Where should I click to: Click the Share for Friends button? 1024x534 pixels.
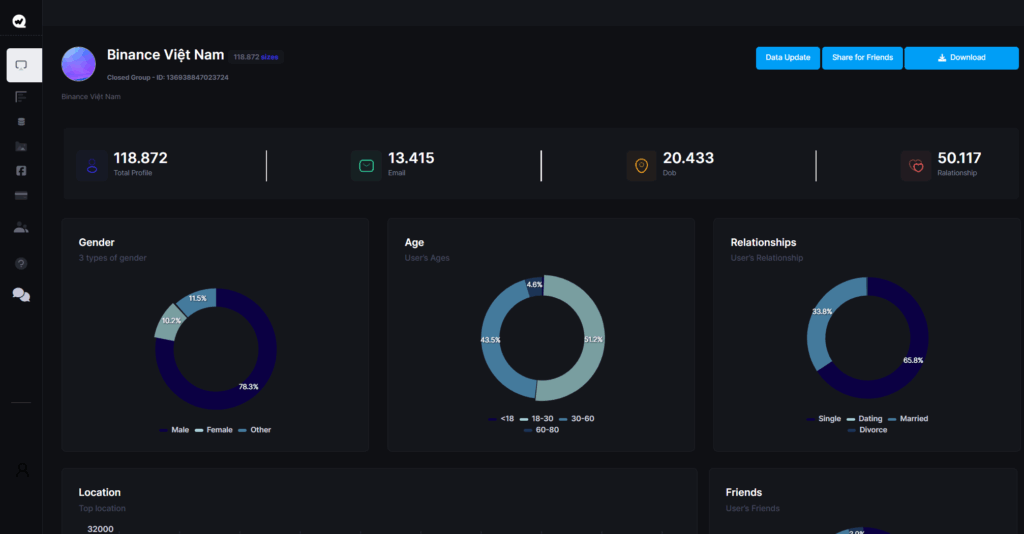point(862,57)
